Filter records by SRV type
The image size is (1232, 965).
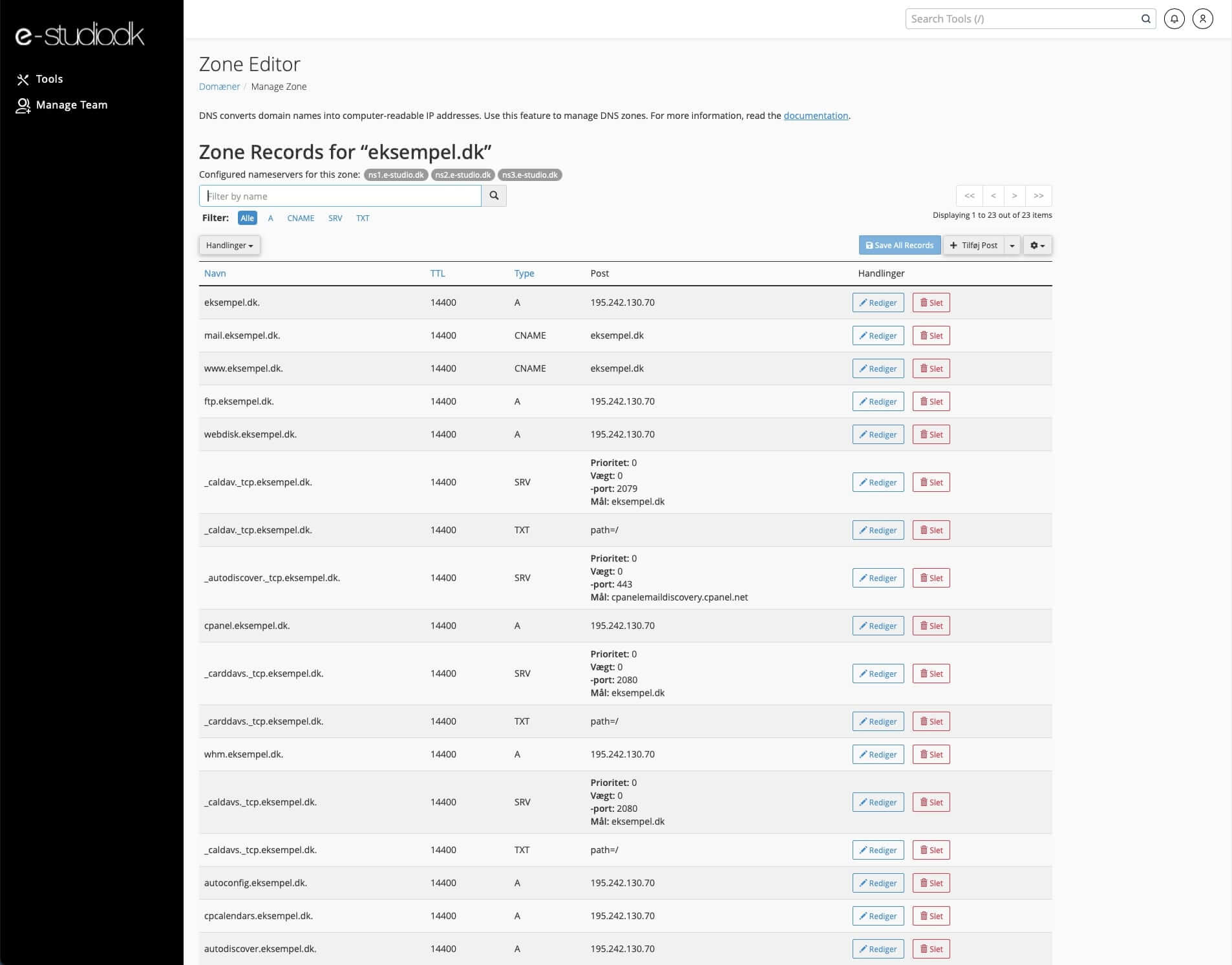tap(335, 218)
